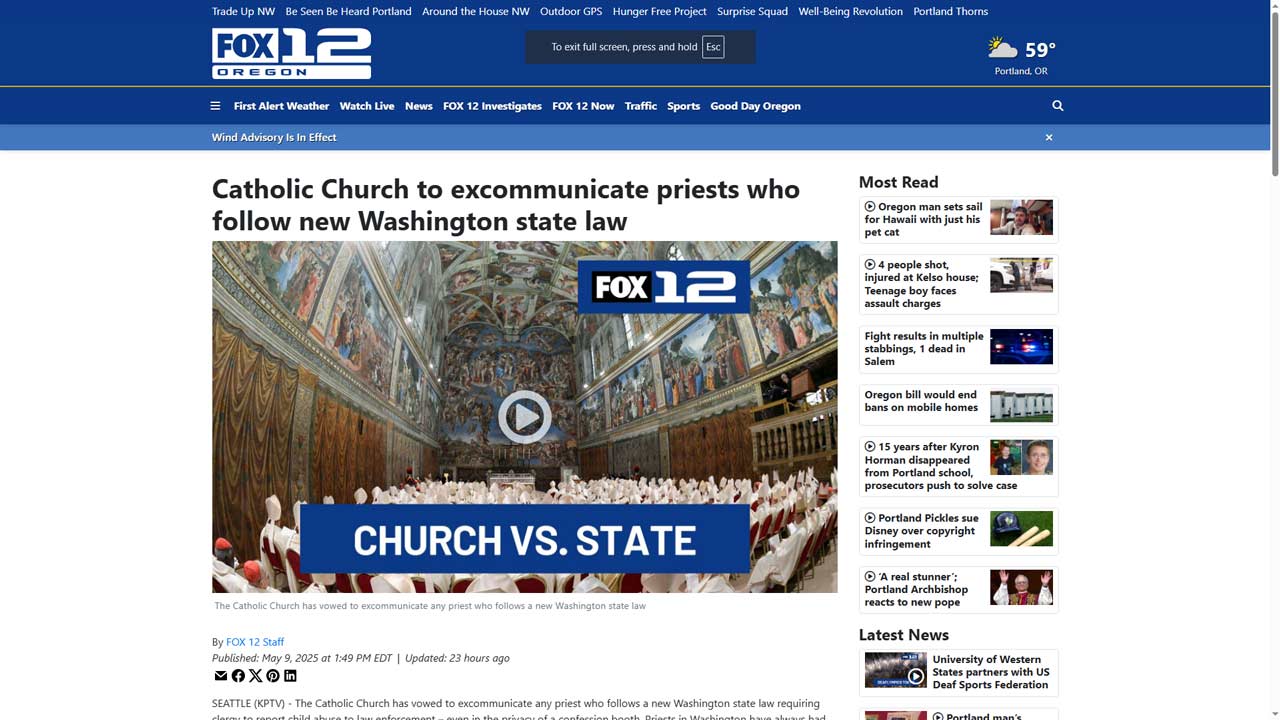
Task: Open the hamburger navigation menu
Action: (x=215, y=106)
